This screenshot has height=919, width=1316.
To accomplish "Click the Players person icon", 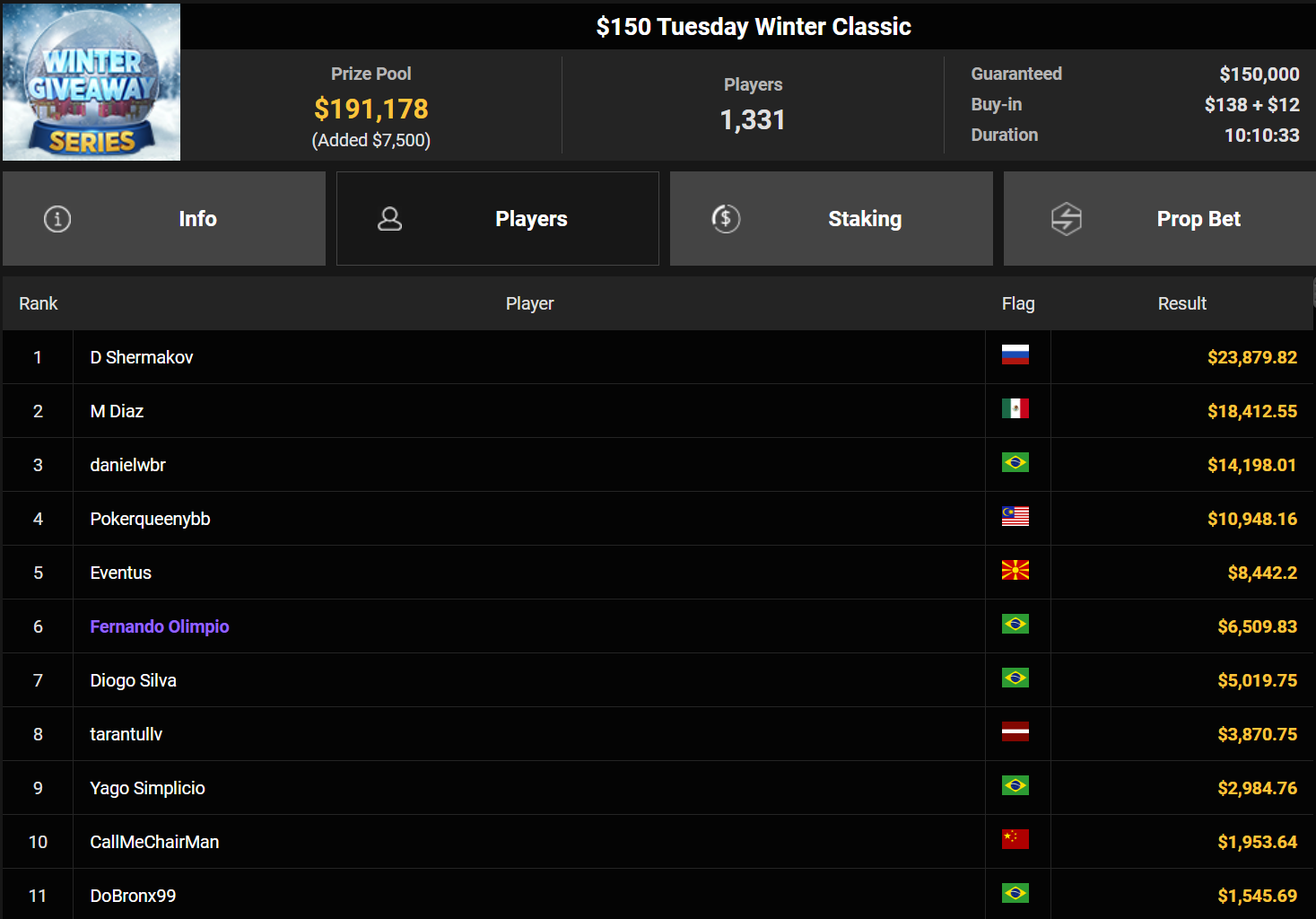I will pyautogui.click(x=389, y=219).
